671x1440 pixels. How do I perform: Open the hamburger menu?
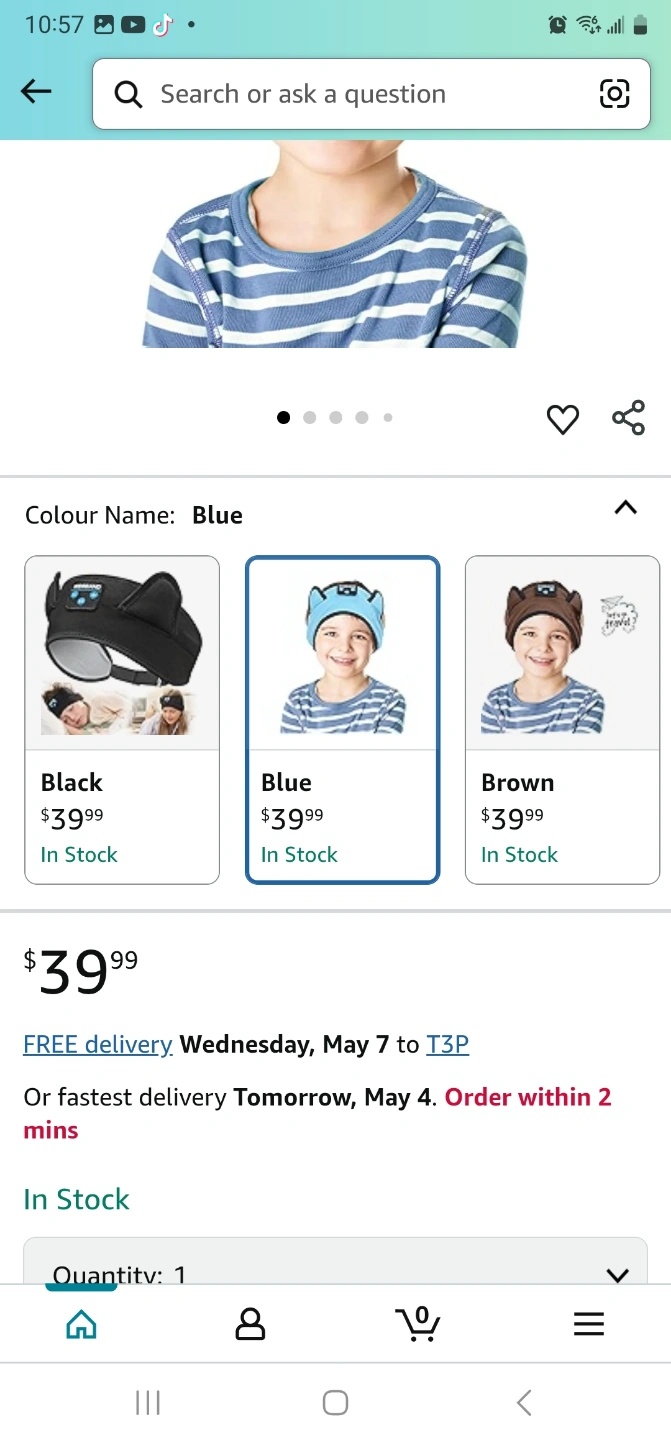pyautogui.click(x=589, y=1324)
